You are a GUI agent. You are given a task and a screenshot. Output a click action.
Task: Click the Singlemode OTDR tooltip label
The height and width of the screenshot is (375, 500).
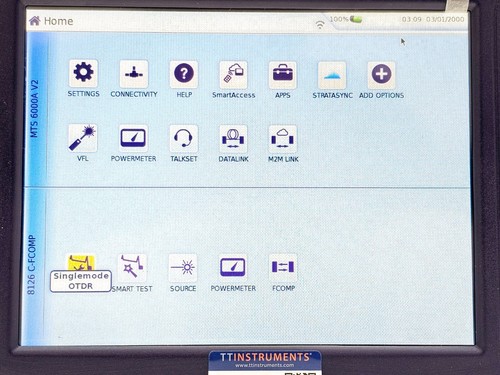click(81, 281)
